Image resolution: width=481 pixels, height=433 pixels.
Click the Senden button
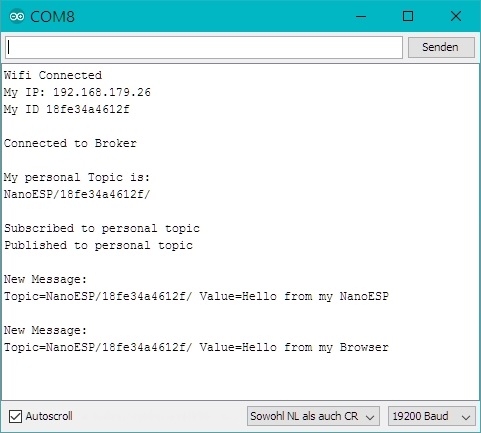(x=441, y=47)
